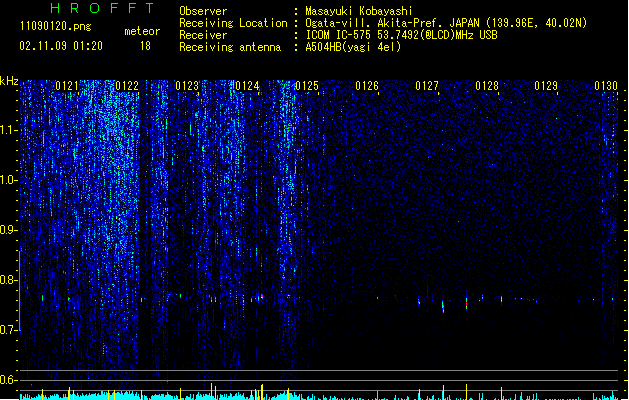Click the Ogata-vill. Akita-Pref. JAPAN location text
629x400 pixels.
pos(446,23)
